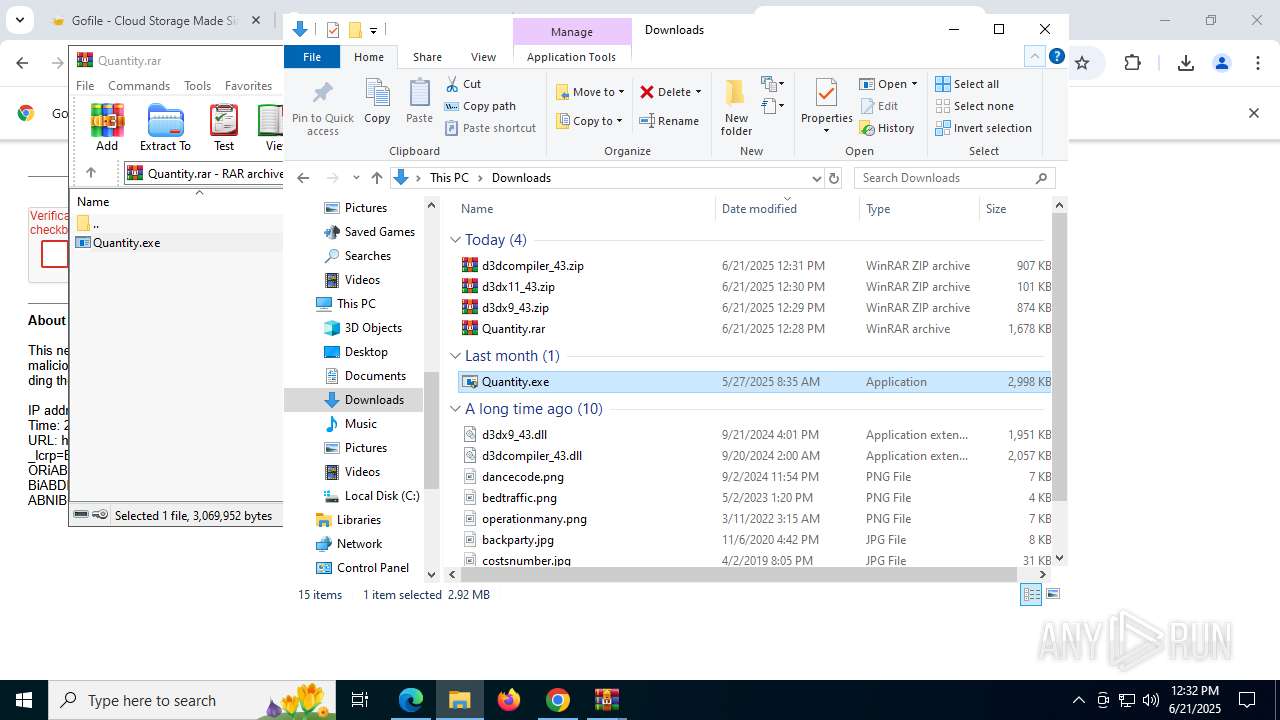Collapse the ribbon with chevron
The height and width of the screenshot is (720, 1280).
(1035, 57)
